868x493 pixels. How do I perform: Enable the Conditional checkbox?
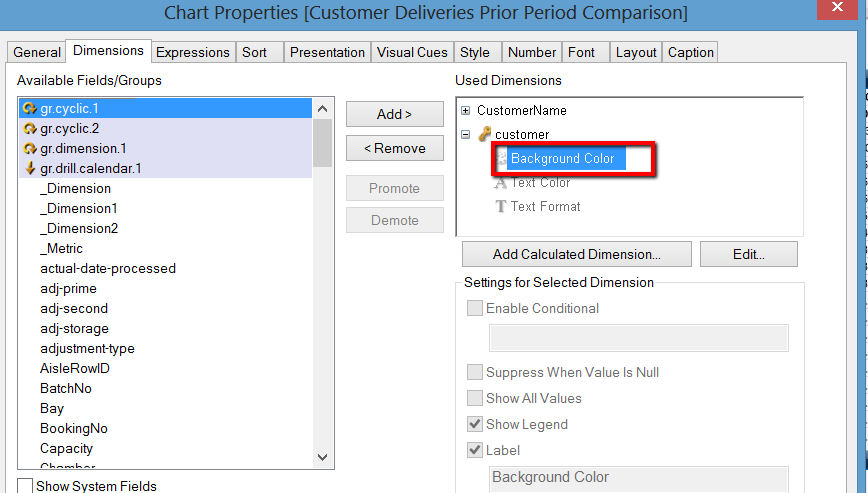[x=475, y=308]
